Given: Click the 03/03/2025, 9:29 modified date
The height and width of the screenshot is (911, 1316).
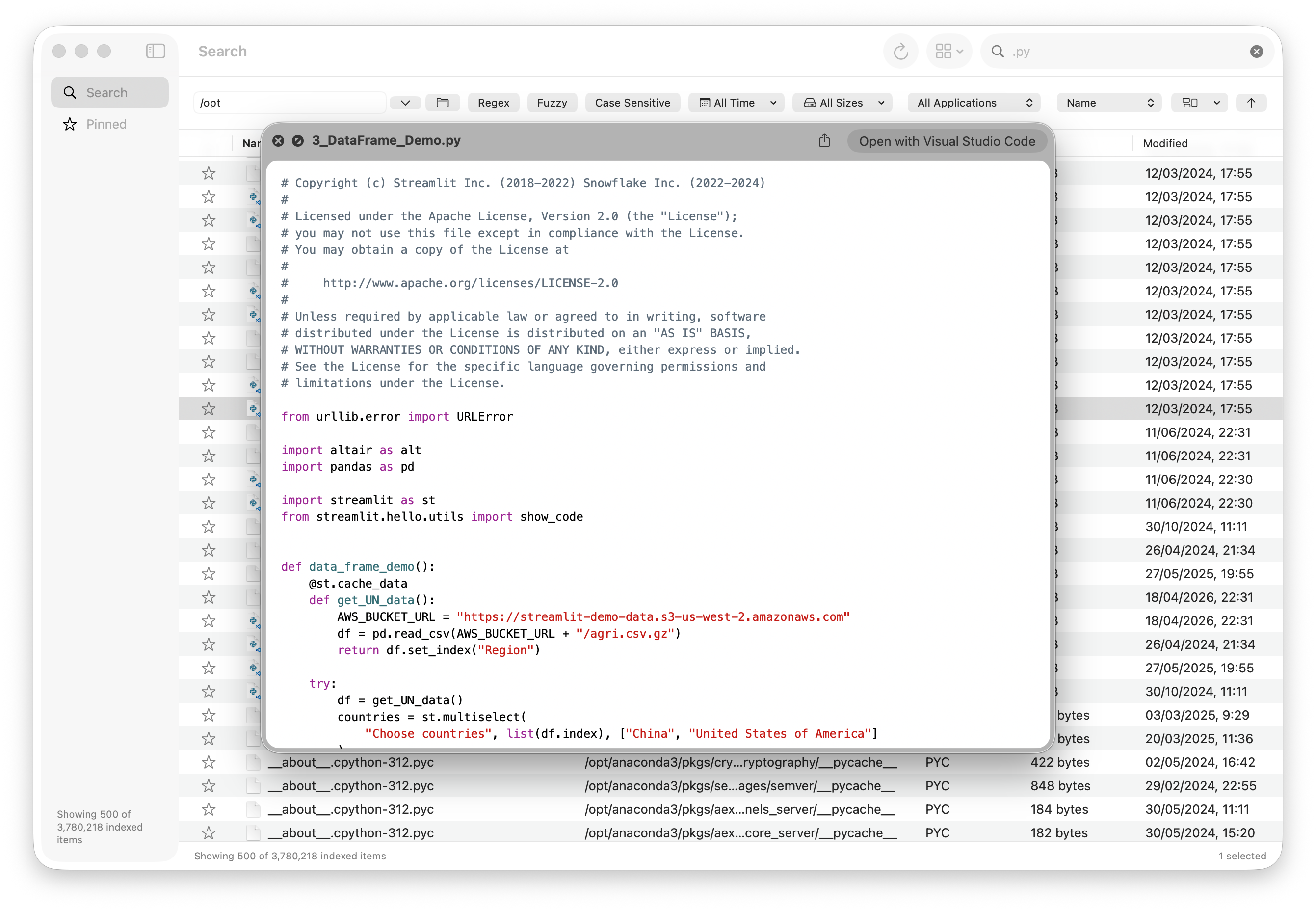Looking at the screenshot, I should (x=1197, y=715).
